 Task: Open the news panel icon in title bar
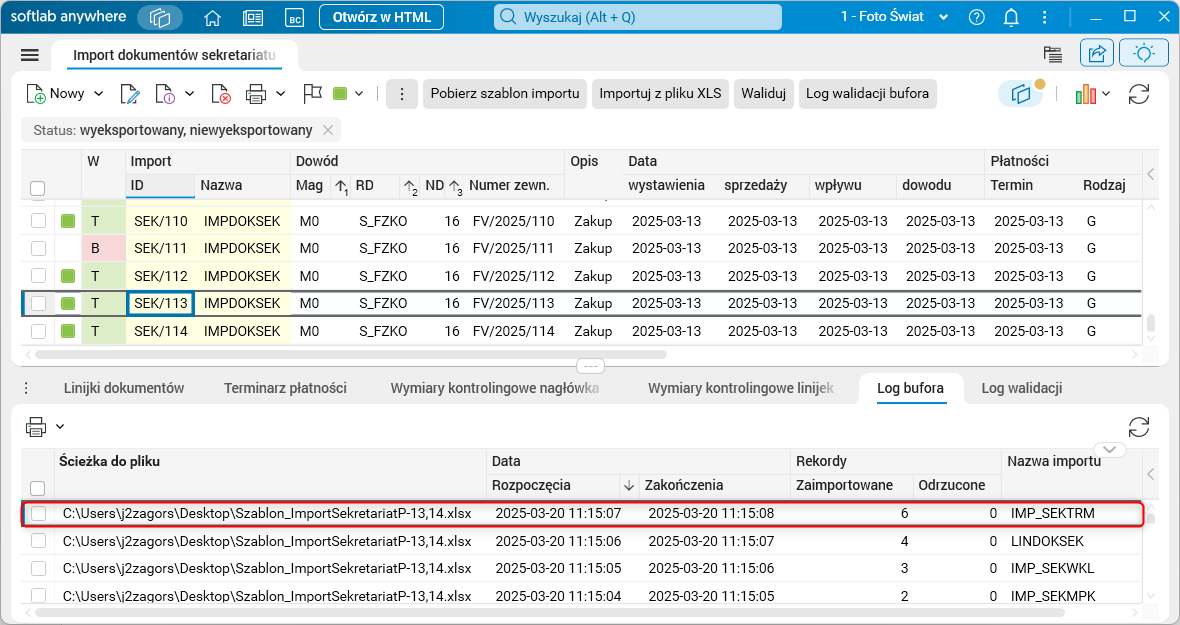(254, 17)
